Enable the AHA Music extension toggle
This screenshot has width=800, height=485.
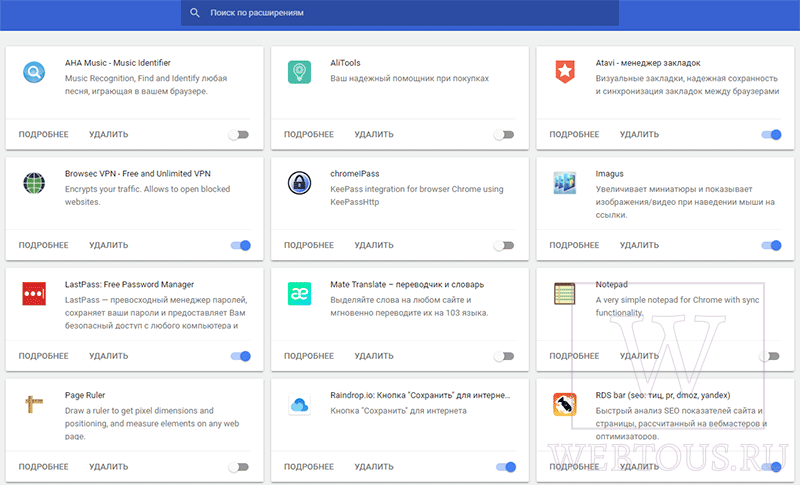(x=239, y=135)
